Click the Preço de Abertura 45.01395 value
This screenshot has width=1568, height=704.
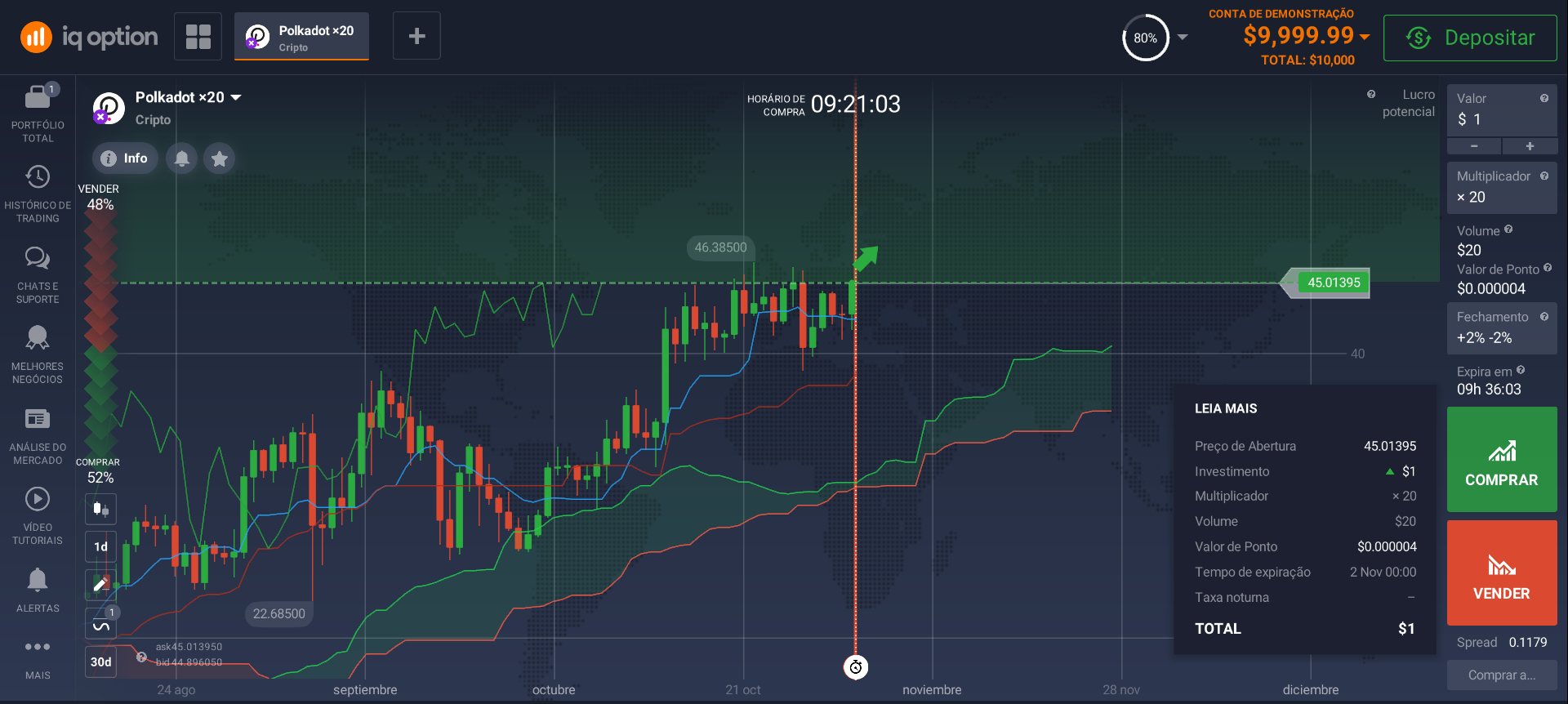pos(1390,446)
